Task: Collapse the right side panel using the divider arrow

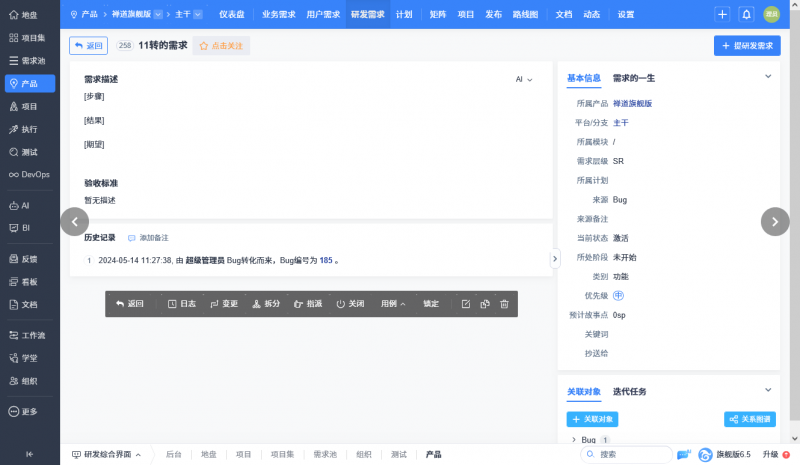Action: click(x=555, y=258)
